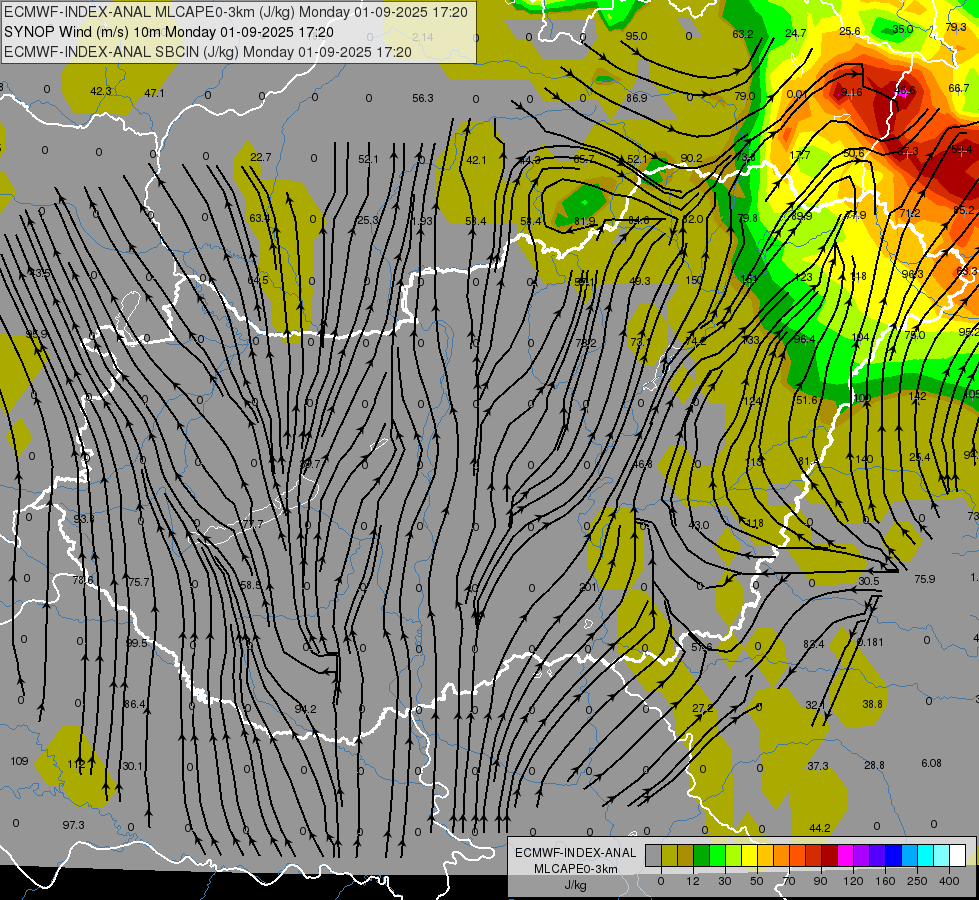Pick the magenta legend swatch
This screenshot has width=979, height=900.
tap(845, 855)
